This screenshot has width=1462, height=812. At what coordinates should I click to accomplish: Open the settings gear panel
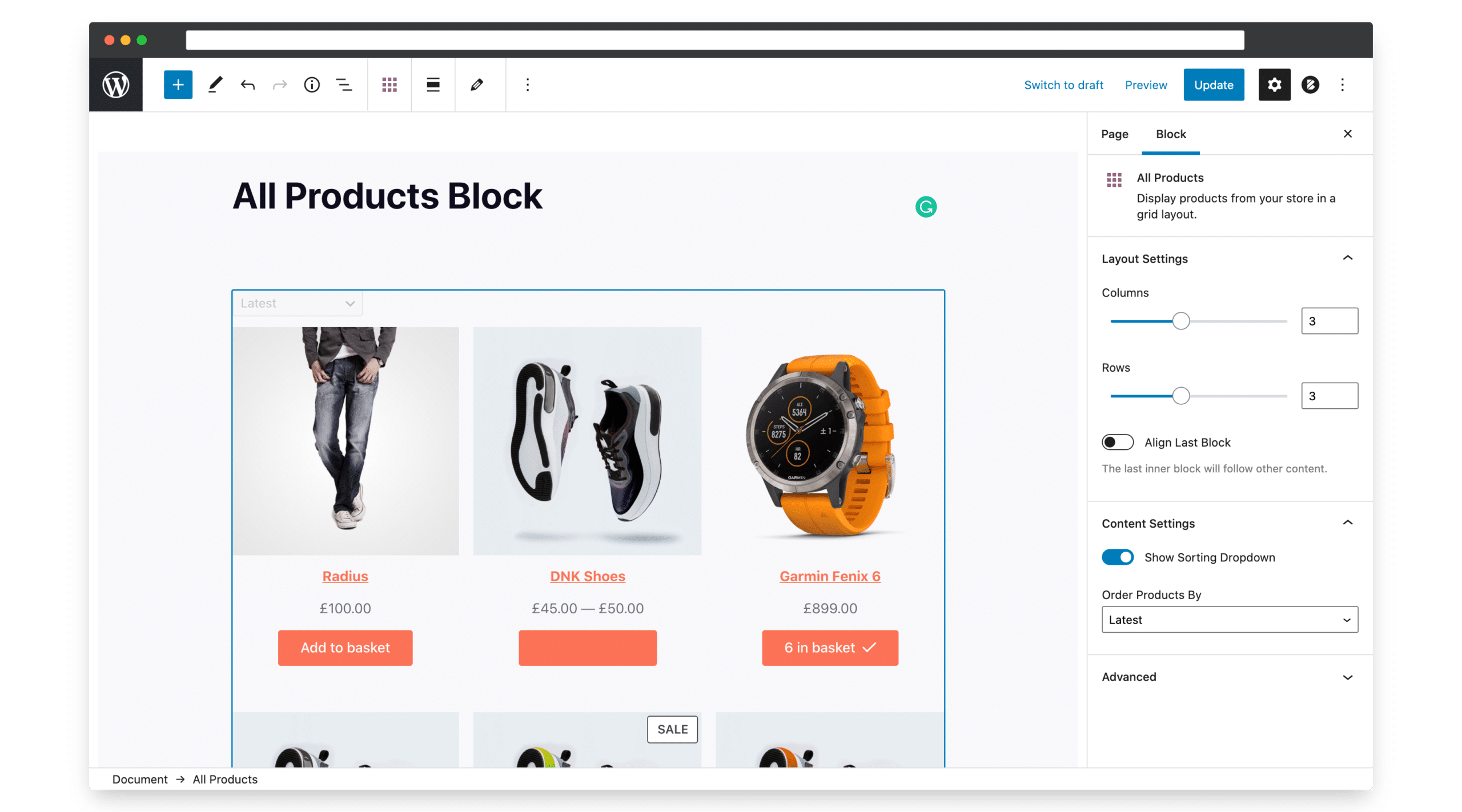pyautogui.click(x=1274, y=85)
